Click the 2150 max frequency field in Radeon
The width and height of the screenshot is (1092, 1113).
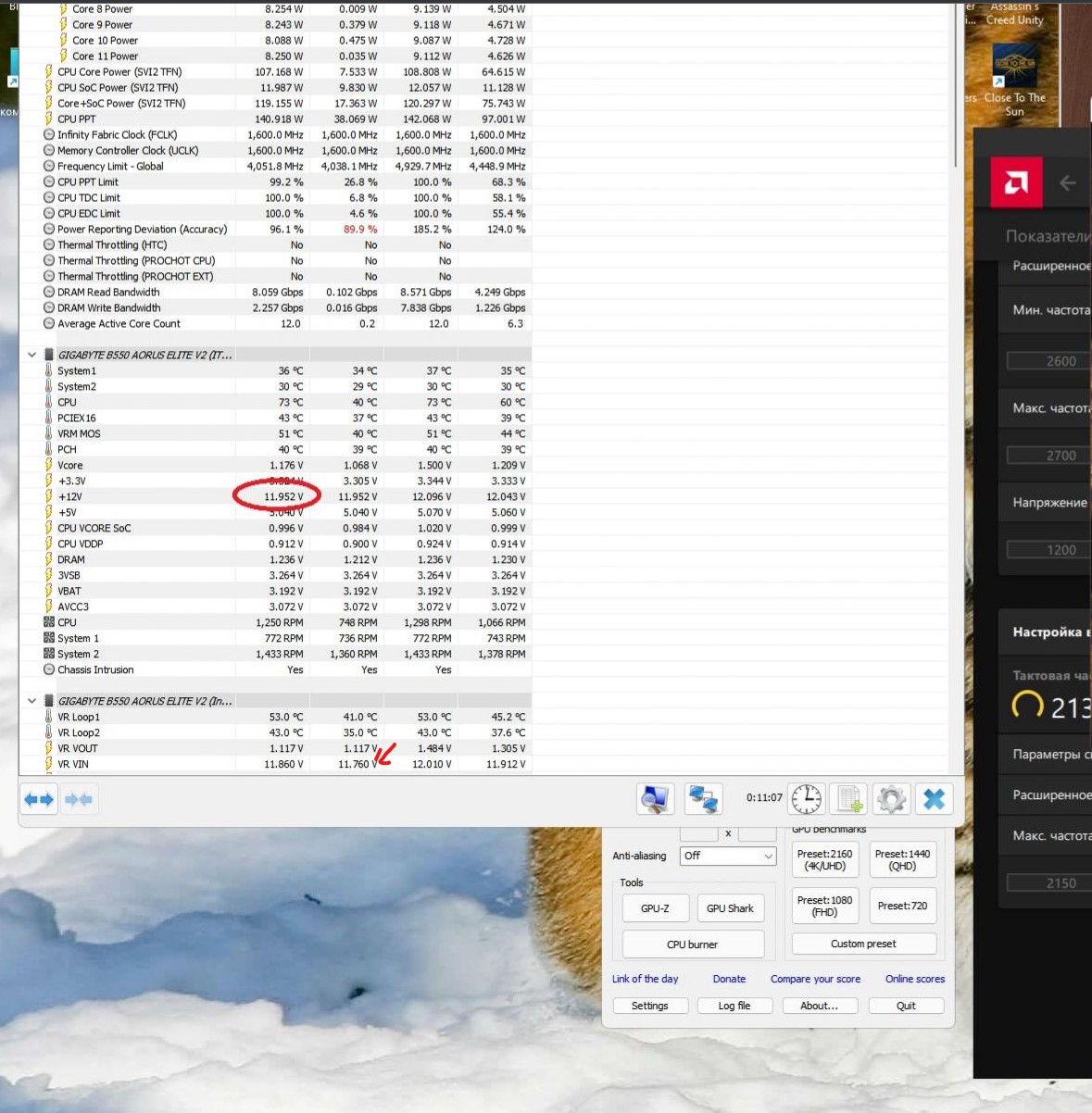1049,883
